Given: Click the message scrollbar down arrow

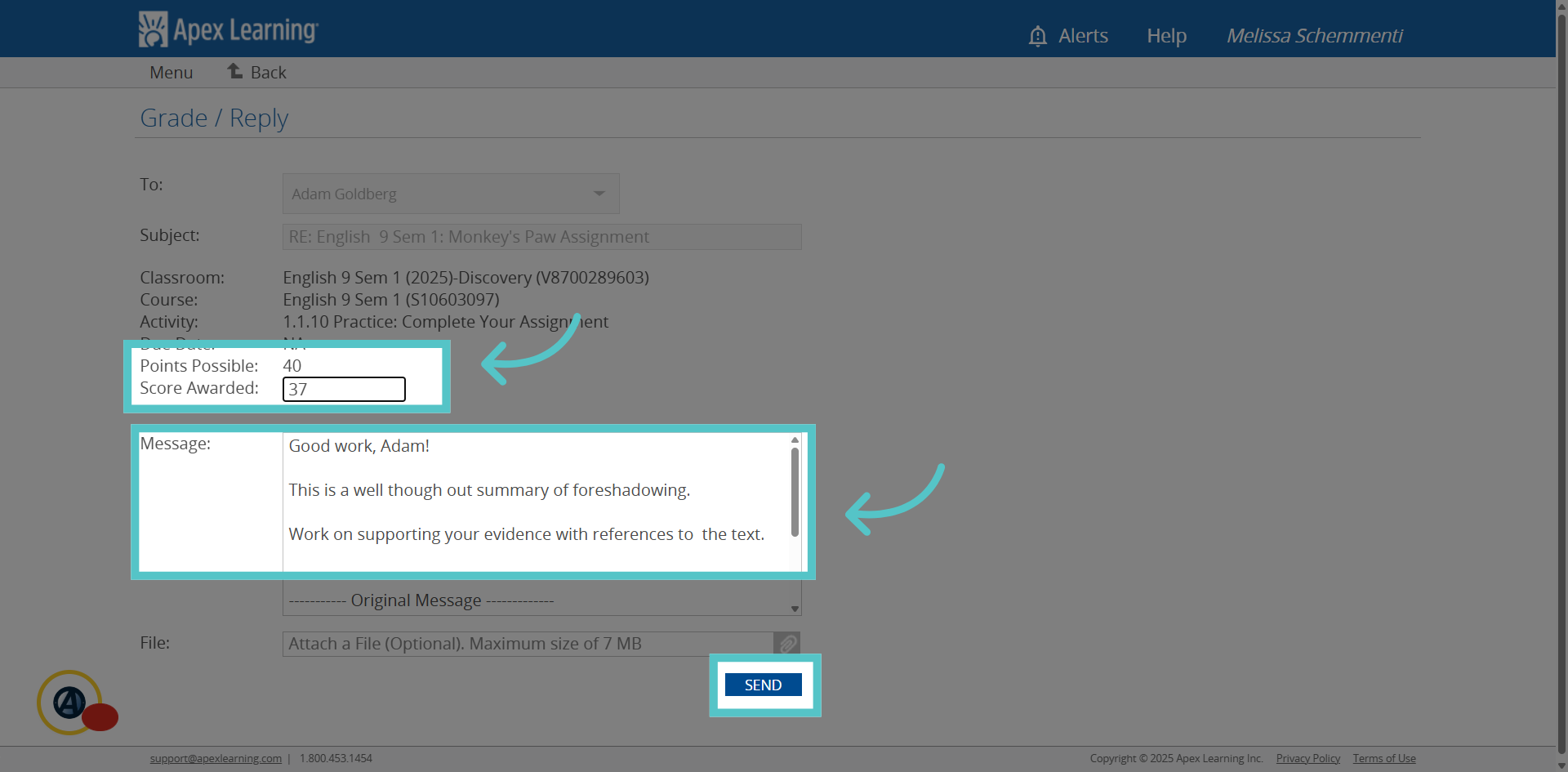Looking at the screenshot, I should [795, 609].
